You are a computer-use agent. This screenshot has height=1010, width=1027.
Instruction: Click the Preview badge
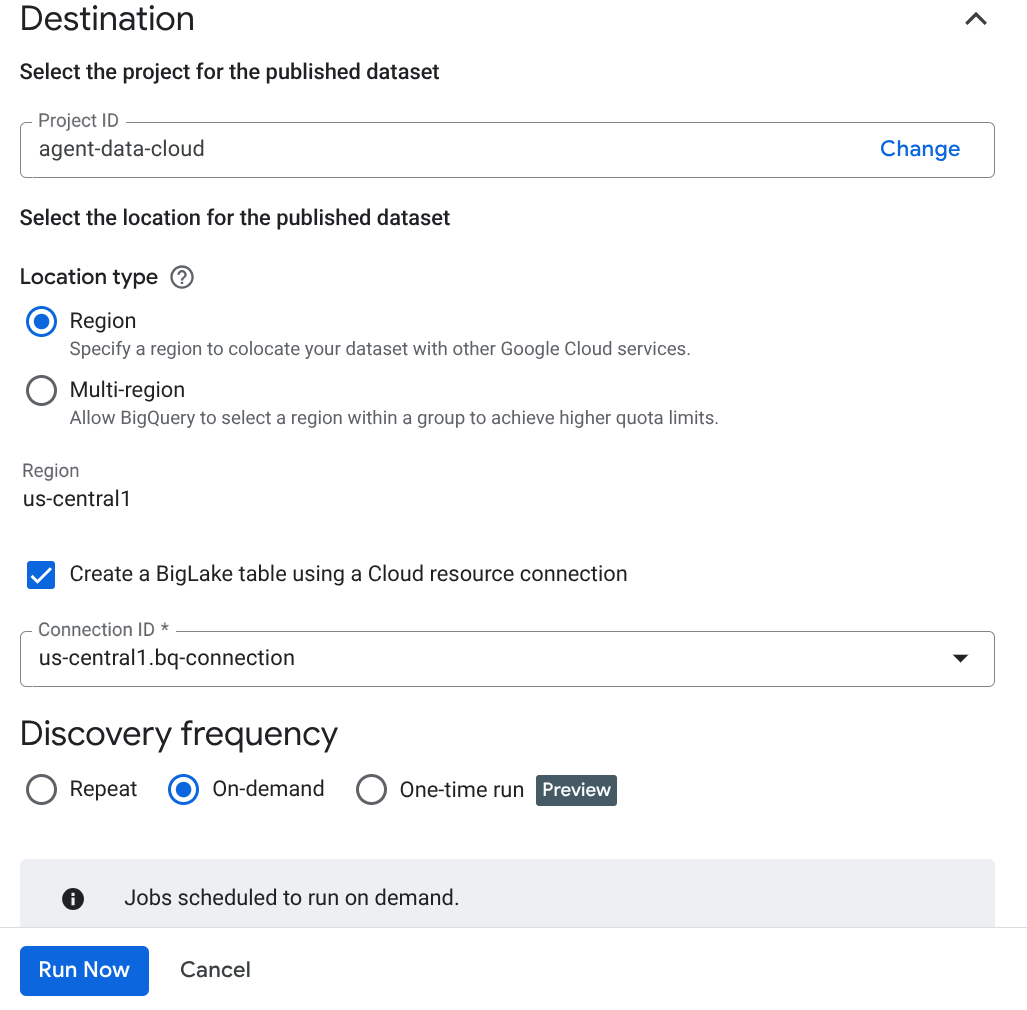pos(576,790)
